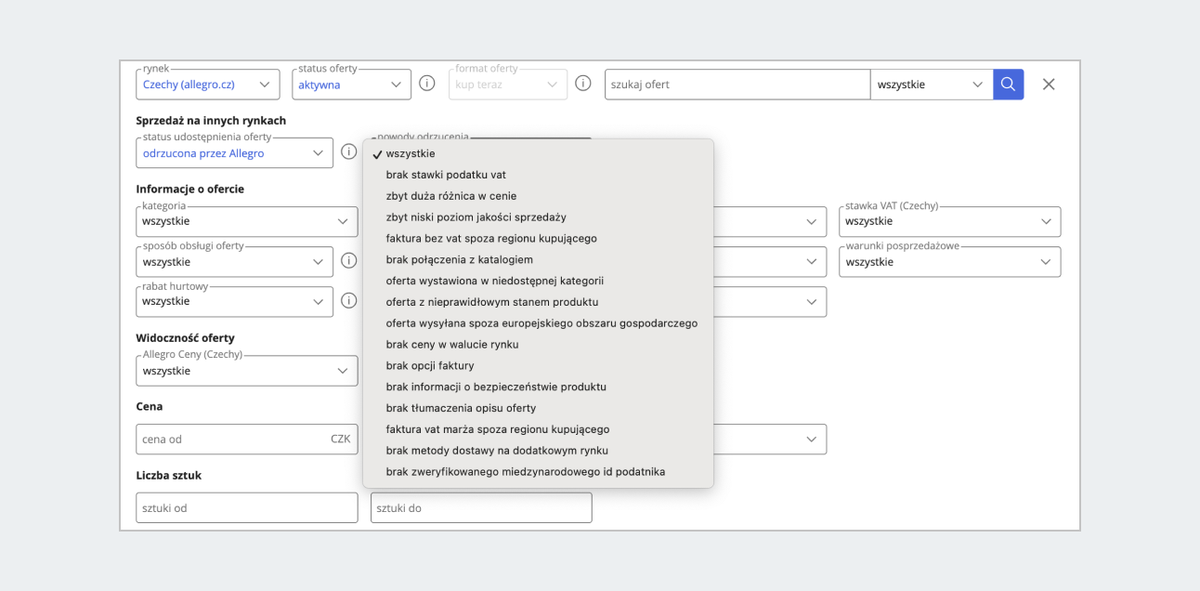Open the Allegro Ceny (Czechy) dropdown

pos(246,371)
